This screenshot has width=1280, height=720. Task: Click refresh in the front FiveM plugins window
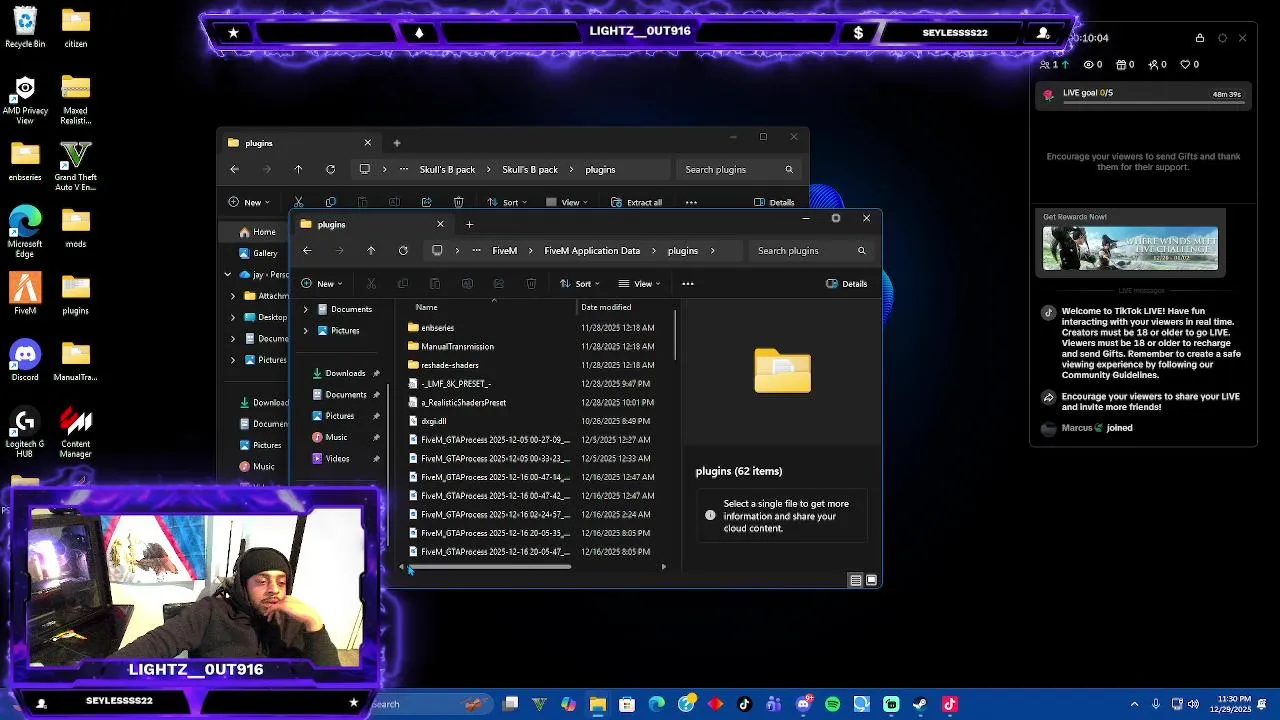(x=403, y=251)
